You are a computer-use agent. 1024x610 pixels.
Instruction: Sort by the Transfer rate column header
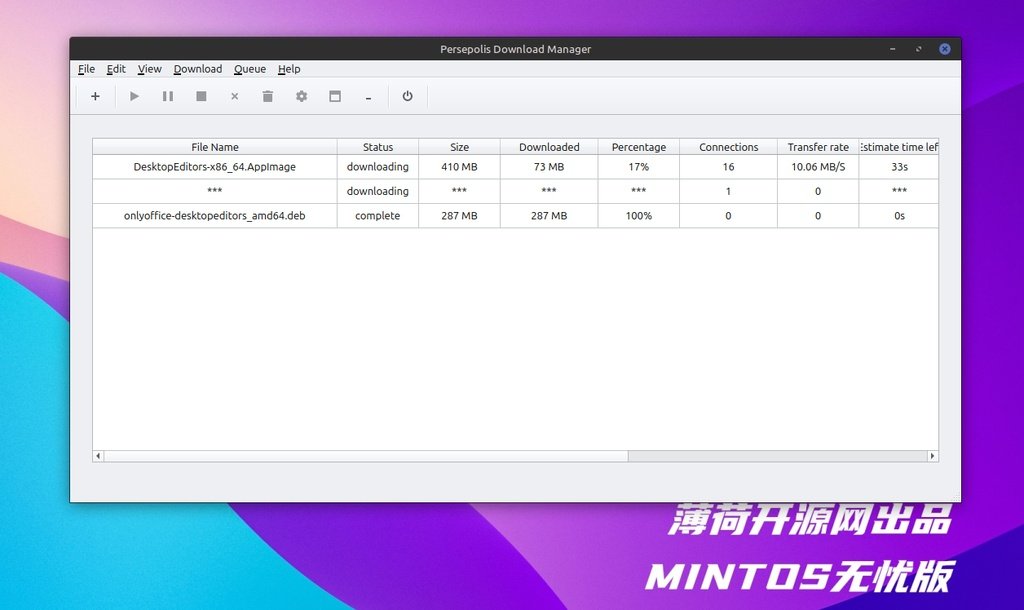pos(818,147)
